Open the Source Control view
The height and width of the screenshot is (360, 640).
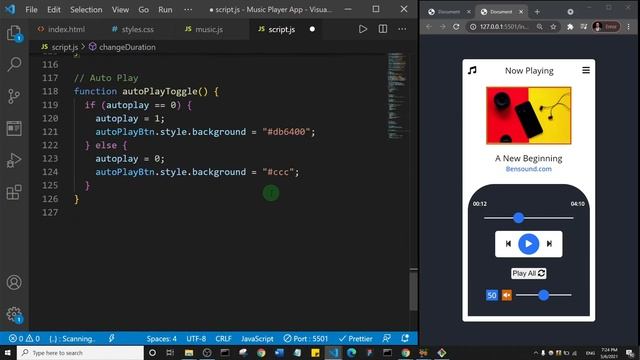tap(14, 96)
